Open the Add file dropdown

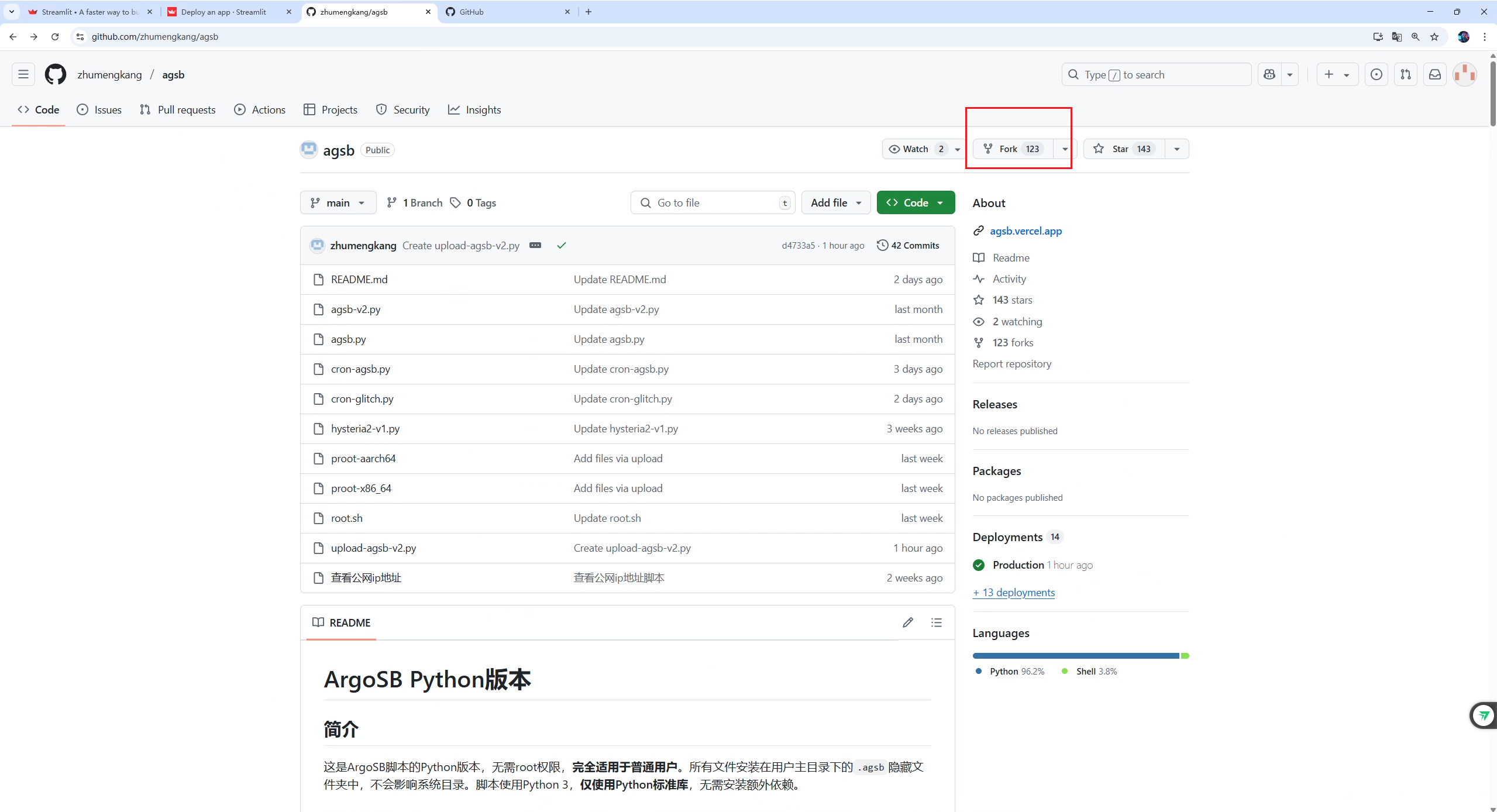(836, 202)
